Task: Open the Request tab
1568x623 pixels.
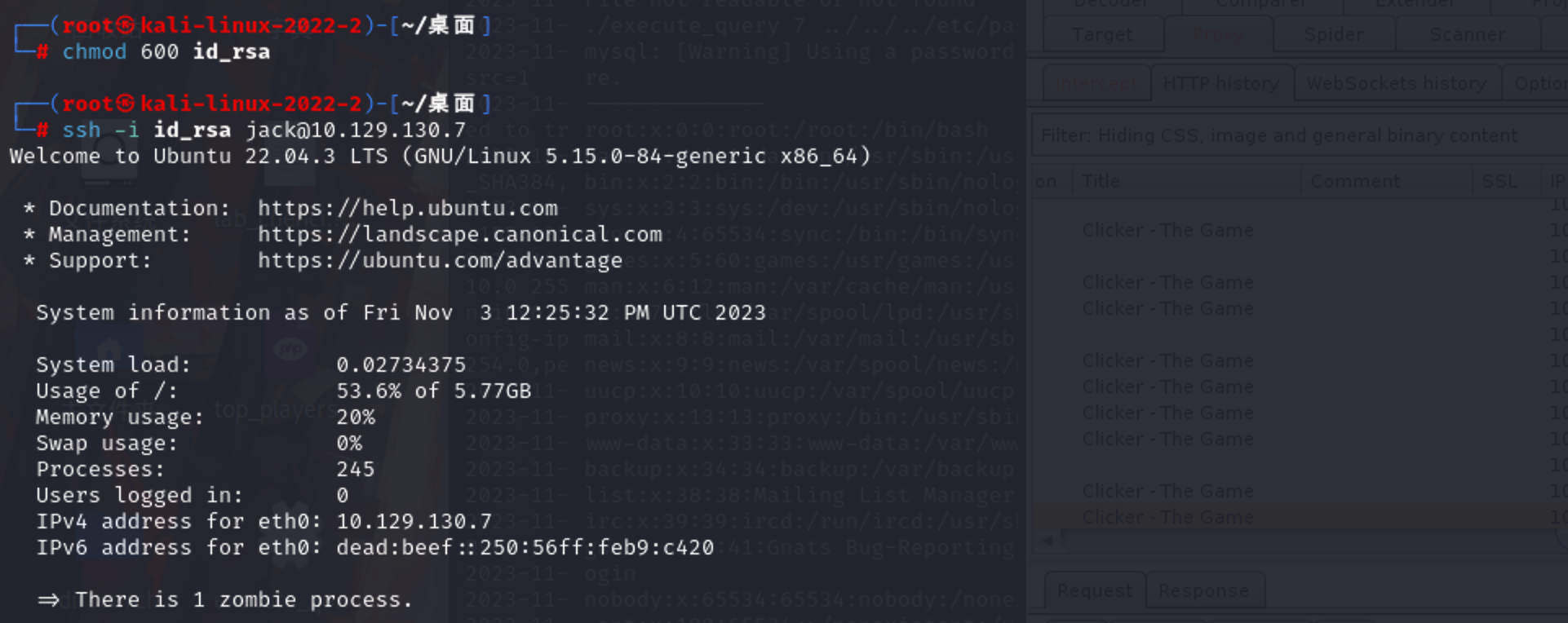Action: click(1095, 590)
